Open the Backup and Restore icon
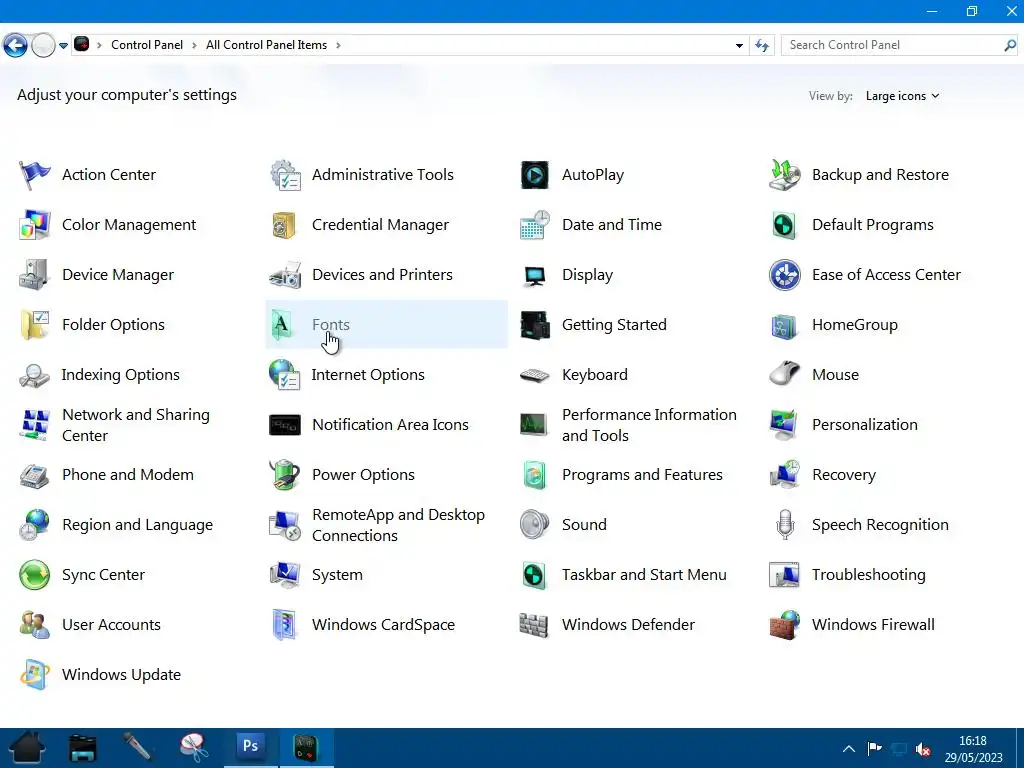 784,175
